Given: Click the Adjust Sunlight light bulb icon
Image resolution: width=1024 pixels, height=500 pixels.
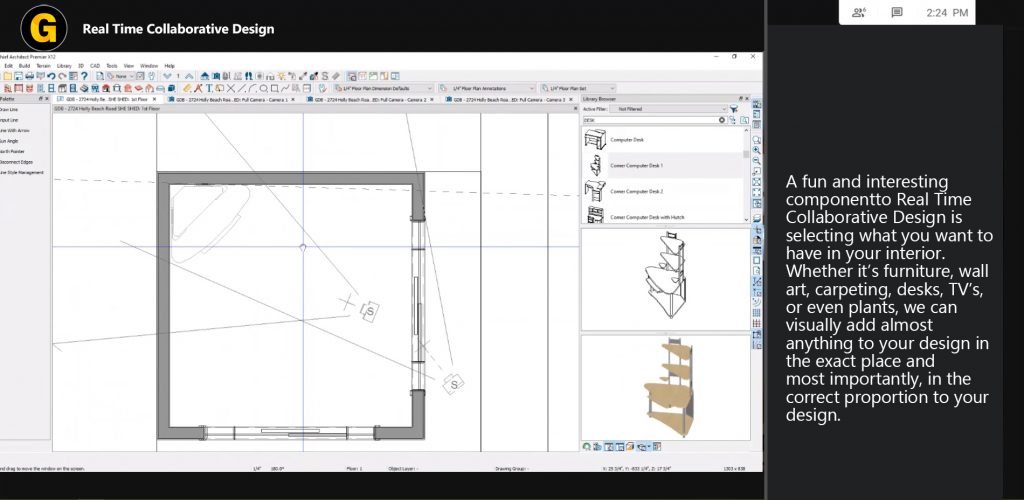Looking at the screenshot, I should [x=281, y=76].
